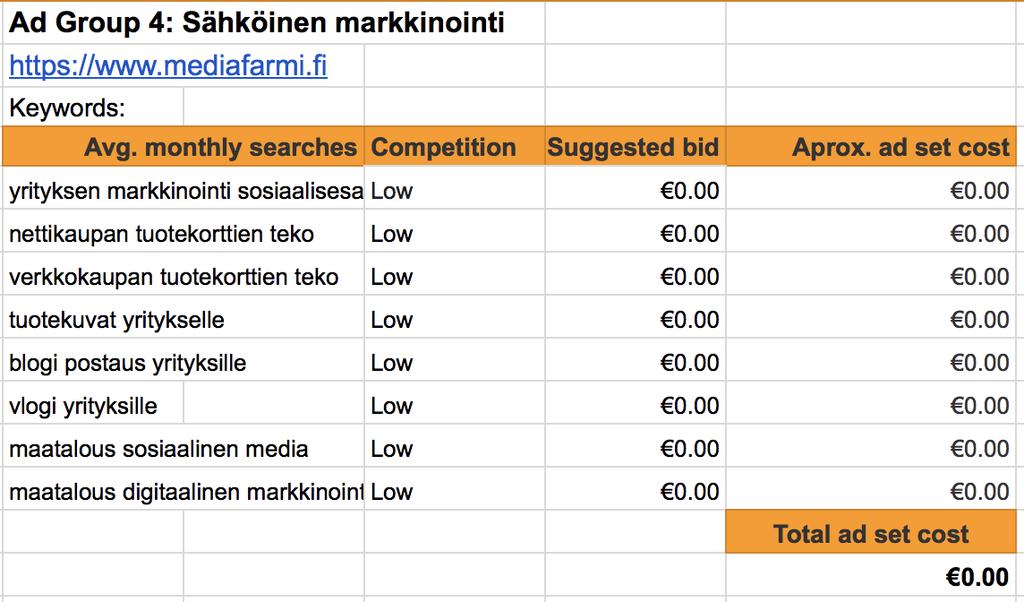Open the https://www.mediafarmi.fi hyperlink
This screenshot has height=602, width=1024.
point(168,66)
